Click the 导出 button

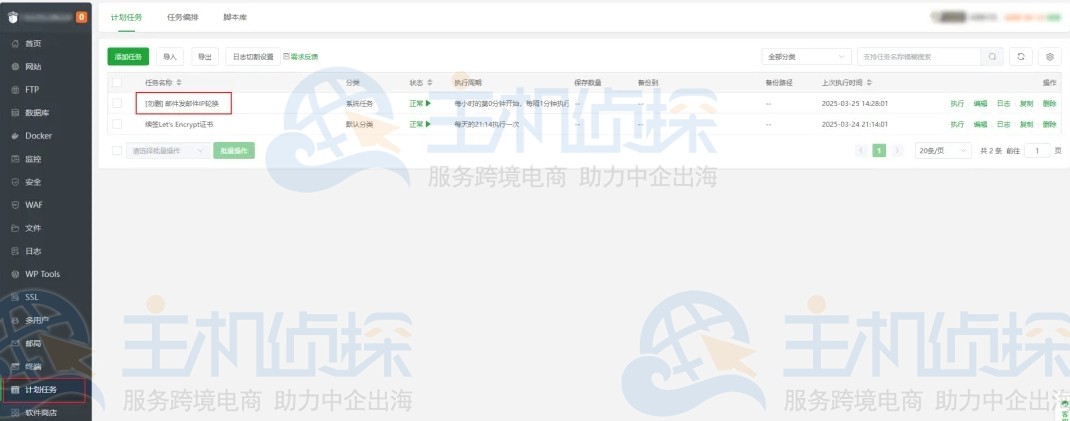pos(205,57)
